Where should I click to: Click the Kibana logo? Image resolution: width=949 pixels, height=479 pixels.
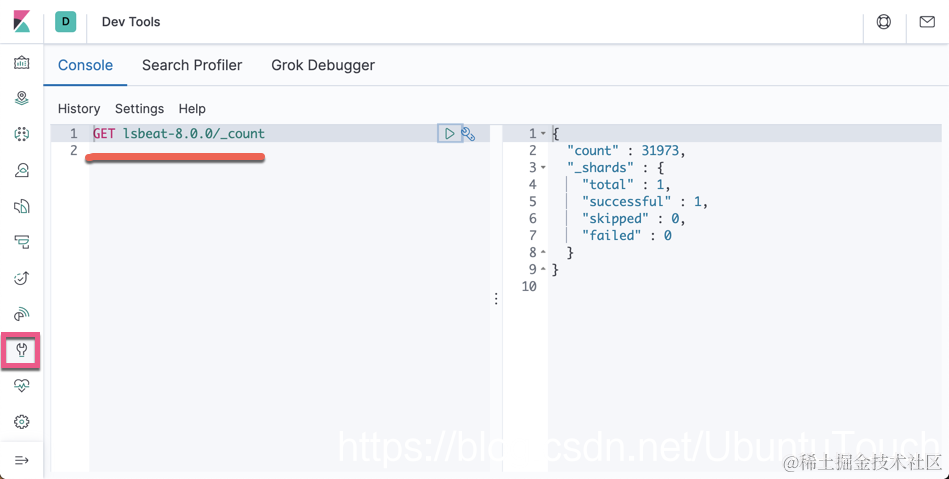point(21,21)
